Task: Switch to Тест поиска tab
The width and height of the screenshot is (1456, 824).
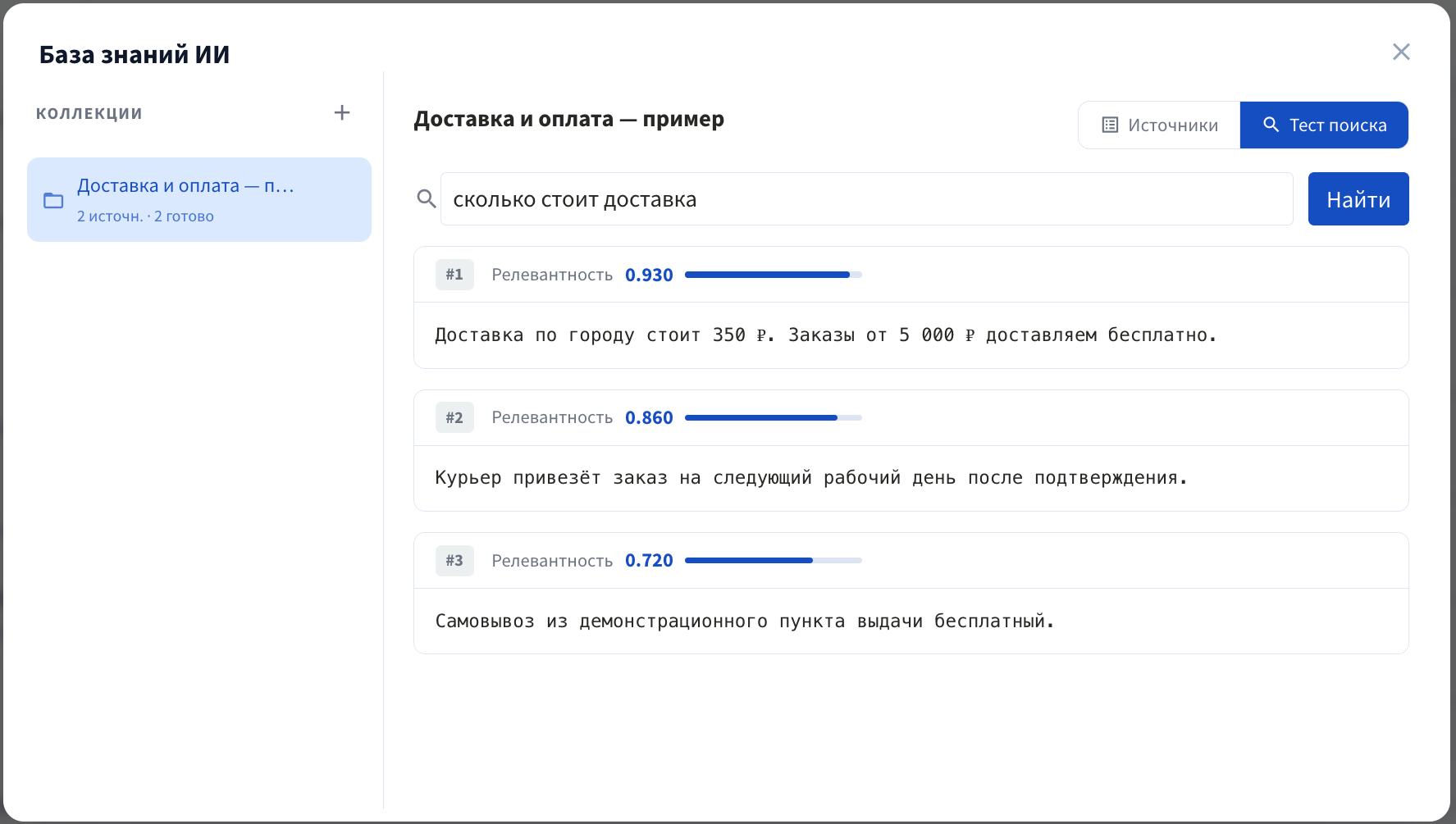Action: tap(1324, 125)
